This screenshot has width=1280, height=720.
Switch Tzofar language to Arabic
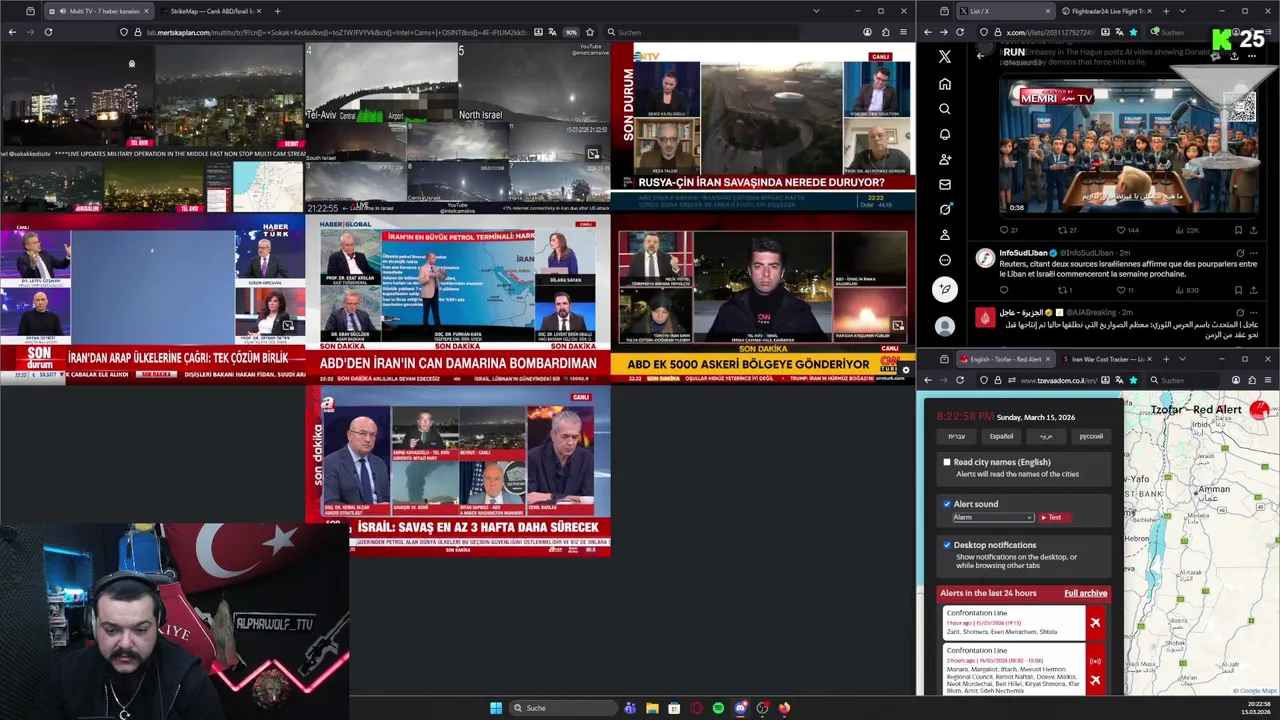(1046, 436)
